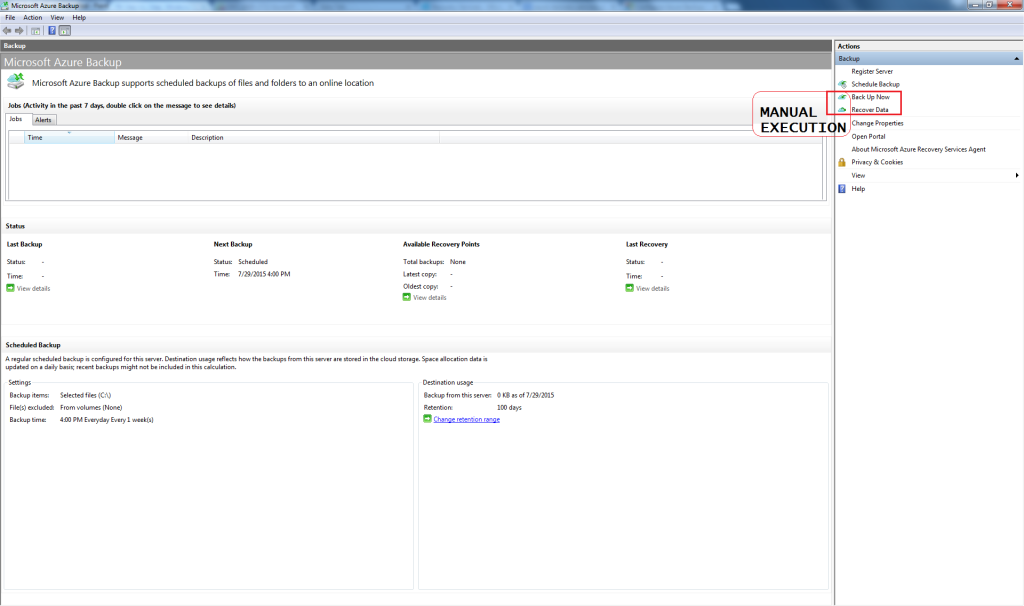The width and height of the screenshot is (1024, 606).
Task: Click the Privacy & Cookies lock icon
Action: point(842,162)
